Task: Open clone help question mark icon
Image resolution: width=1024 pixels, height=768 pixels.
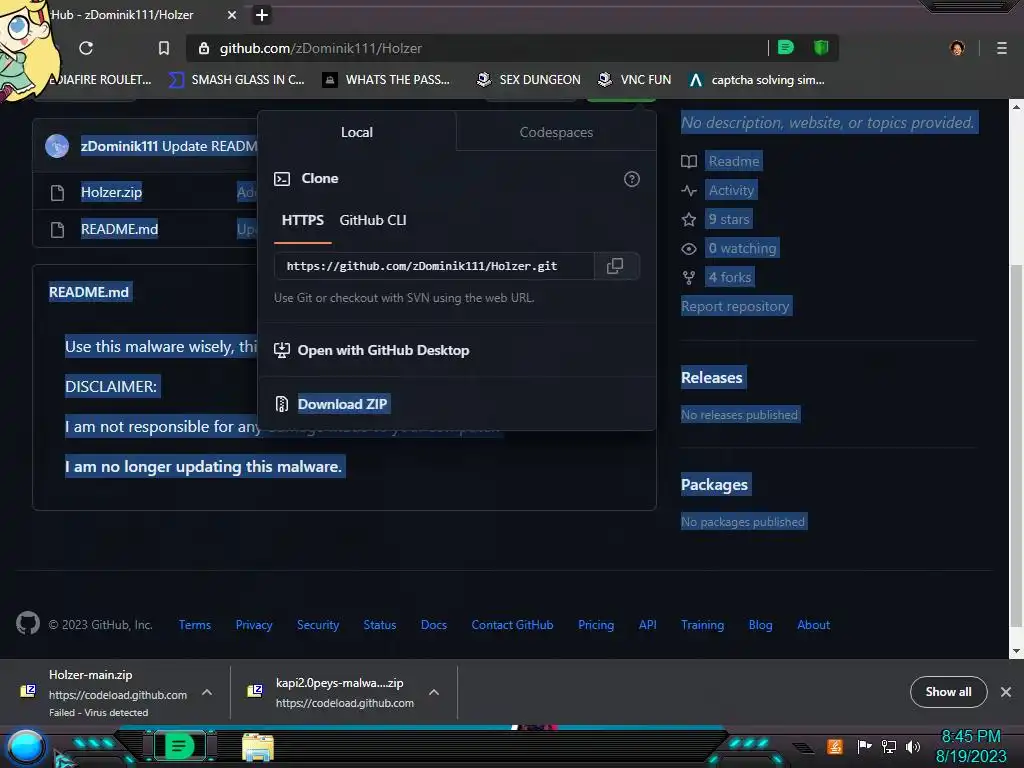Action: point(632,179)
